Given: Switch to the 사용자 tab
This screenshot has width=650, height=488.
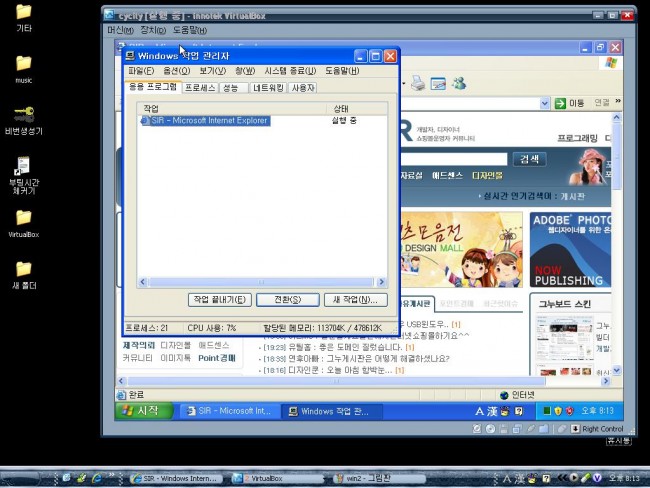Looking at the screenshot, I should tap(303, 88).
